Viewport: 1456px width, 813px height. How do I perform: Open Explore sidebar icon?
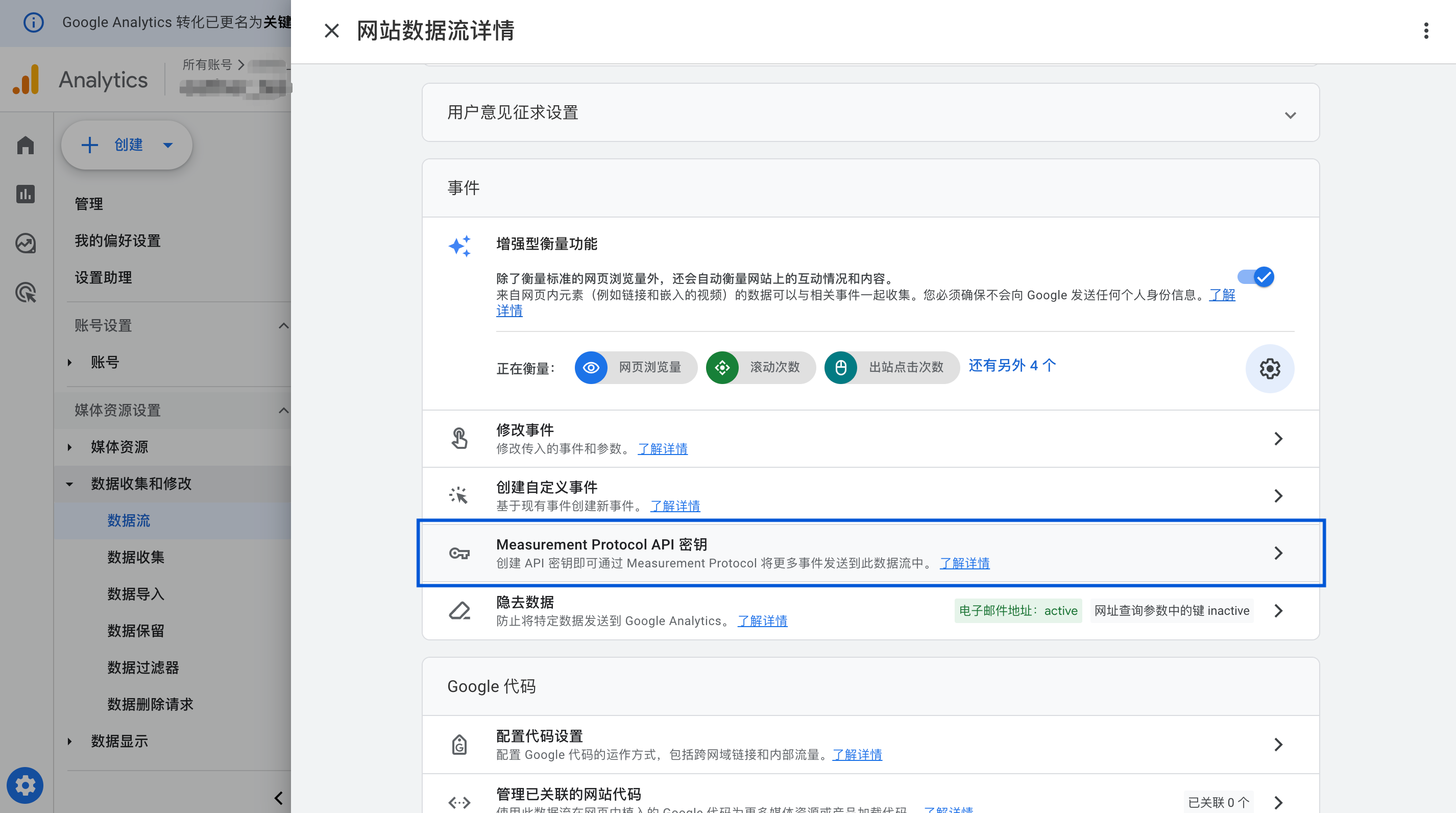tap(26, 243)
